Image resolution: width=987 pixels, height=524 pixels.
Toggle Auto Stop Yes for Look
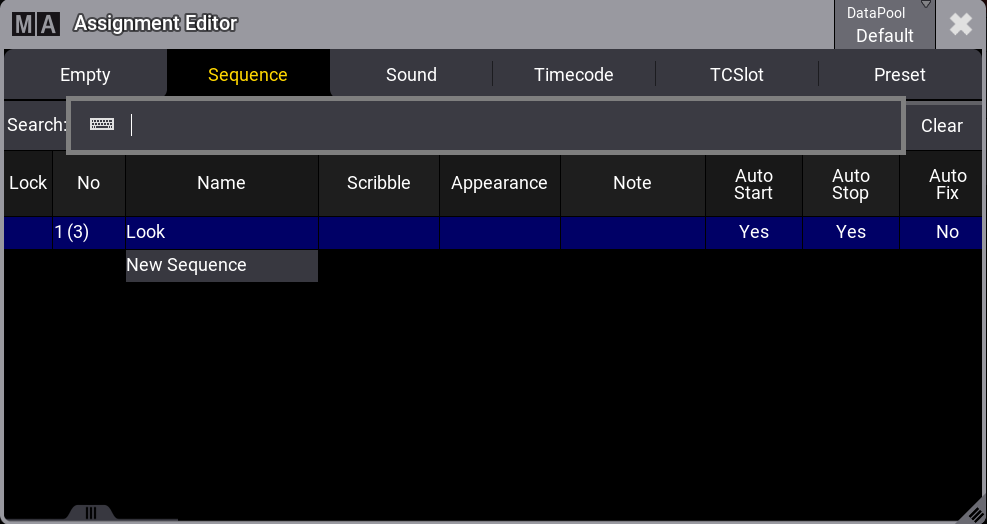pyautogui.click(x=850, y=232)
